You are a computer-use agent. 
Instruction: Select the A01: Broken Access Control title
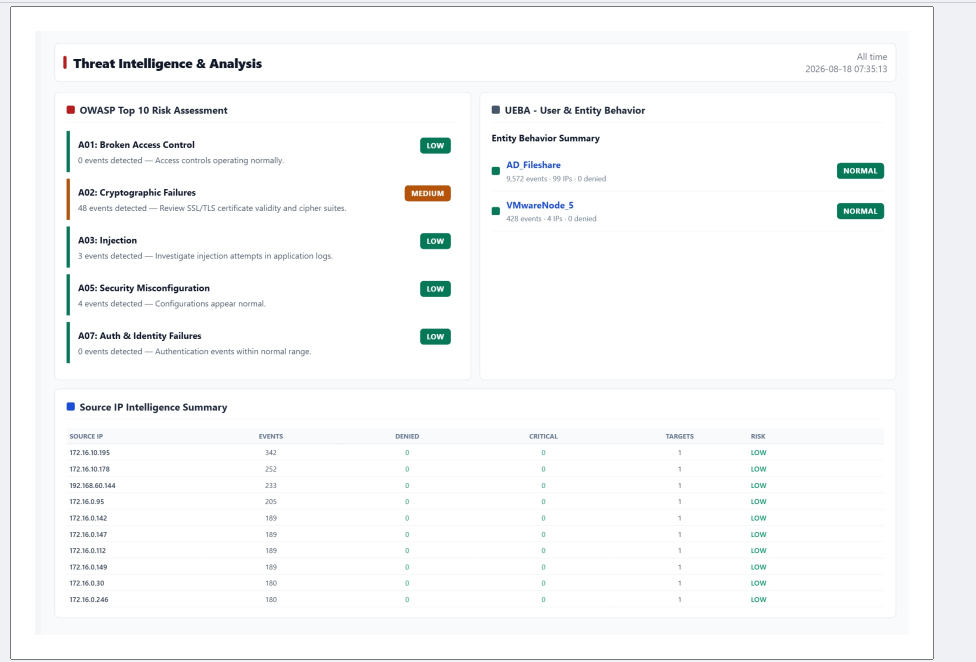pyautogui.click(x=136, y=145)
